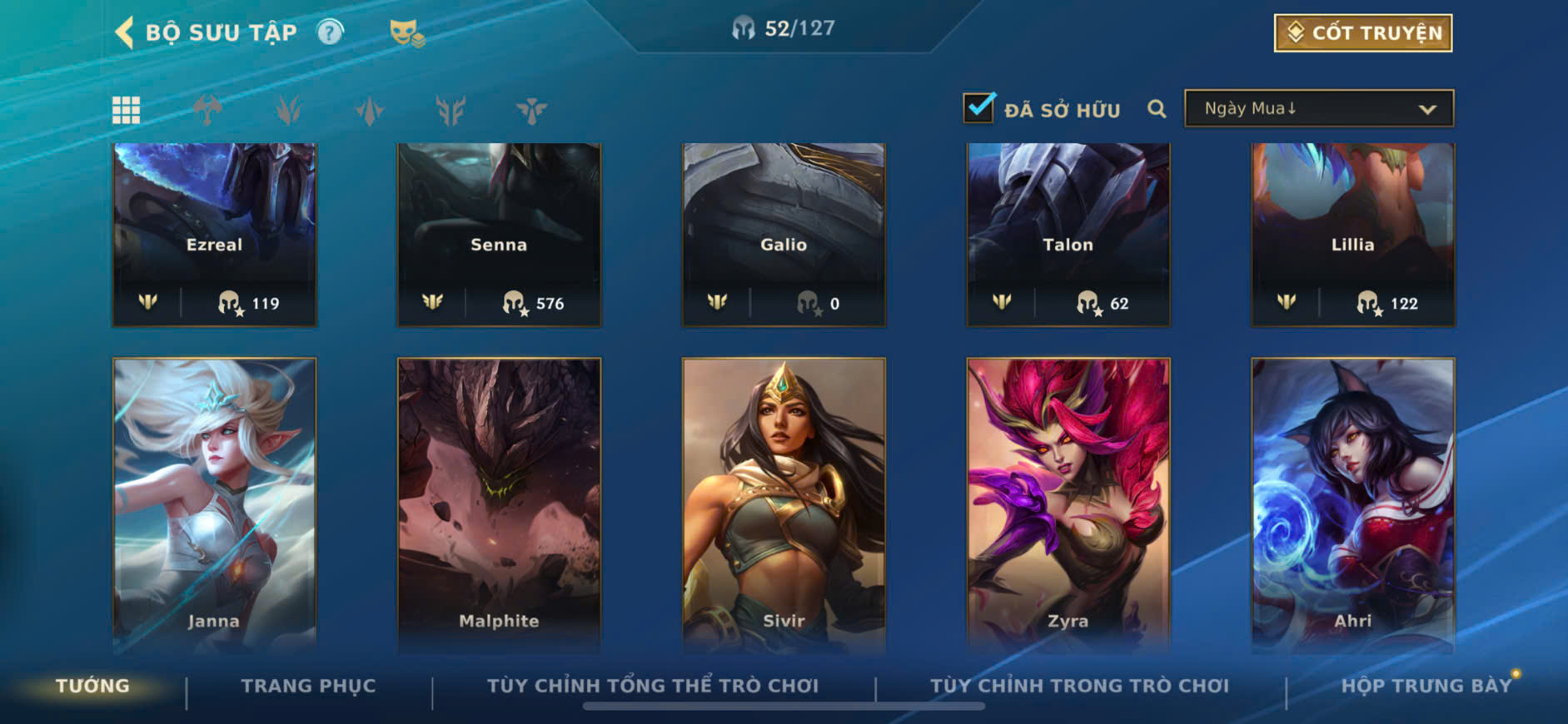Select the Zyra champion card
Viewport: 1568px width, 724px height.
1068,503
